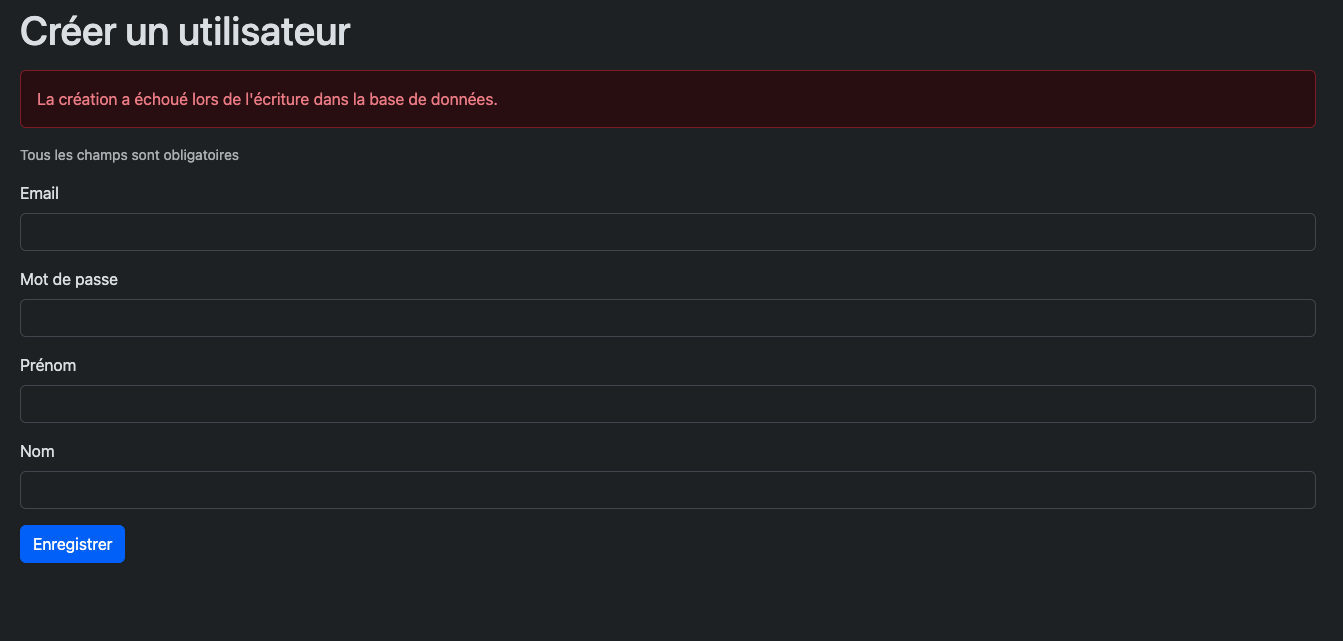Viewport: 1343px width, 641px height.
Task: Focus the Mot de passe text box
Action: click(667, 318)
